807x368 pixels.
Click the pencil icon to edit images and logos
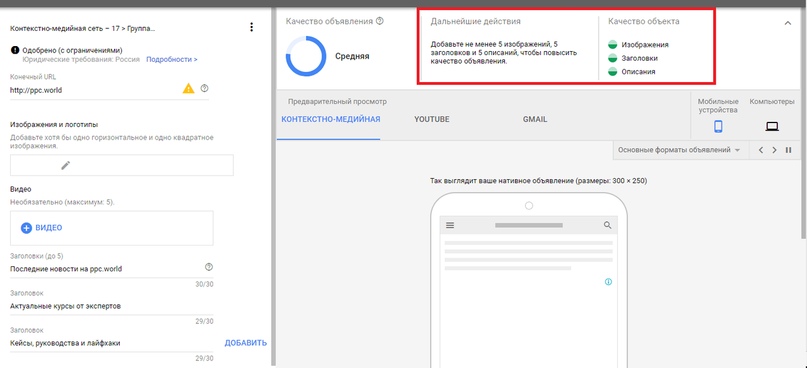pyautogui.click(x=65, y=165)
